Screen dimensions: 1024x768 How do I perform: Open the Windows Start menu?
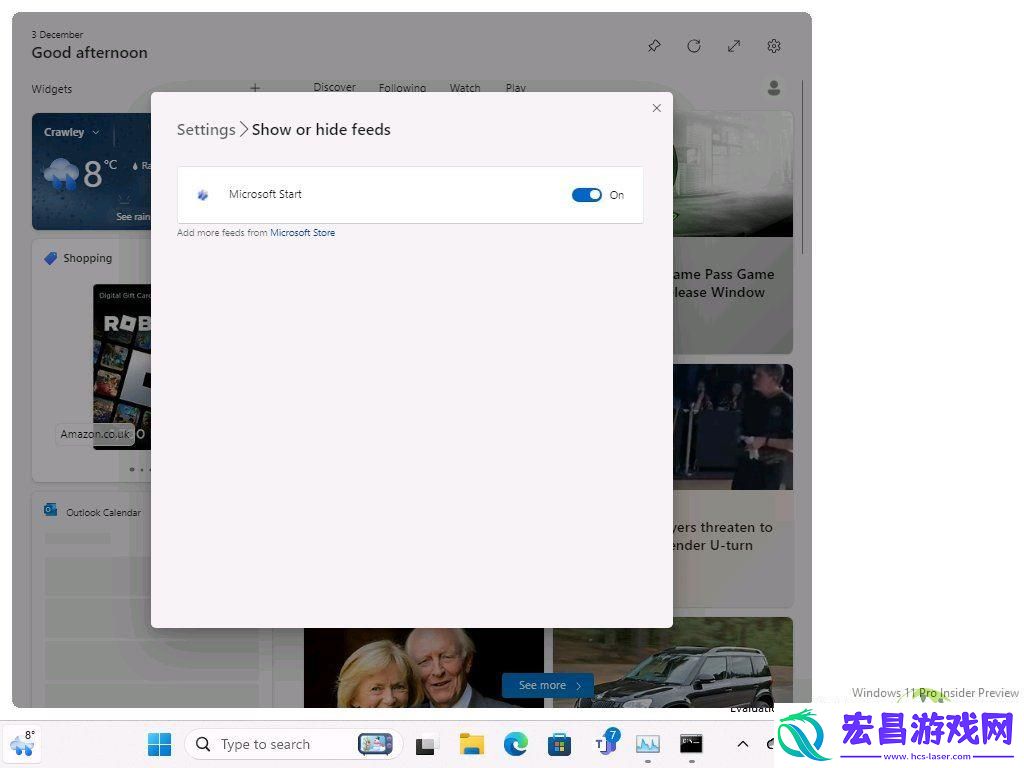tap(159, 744)
